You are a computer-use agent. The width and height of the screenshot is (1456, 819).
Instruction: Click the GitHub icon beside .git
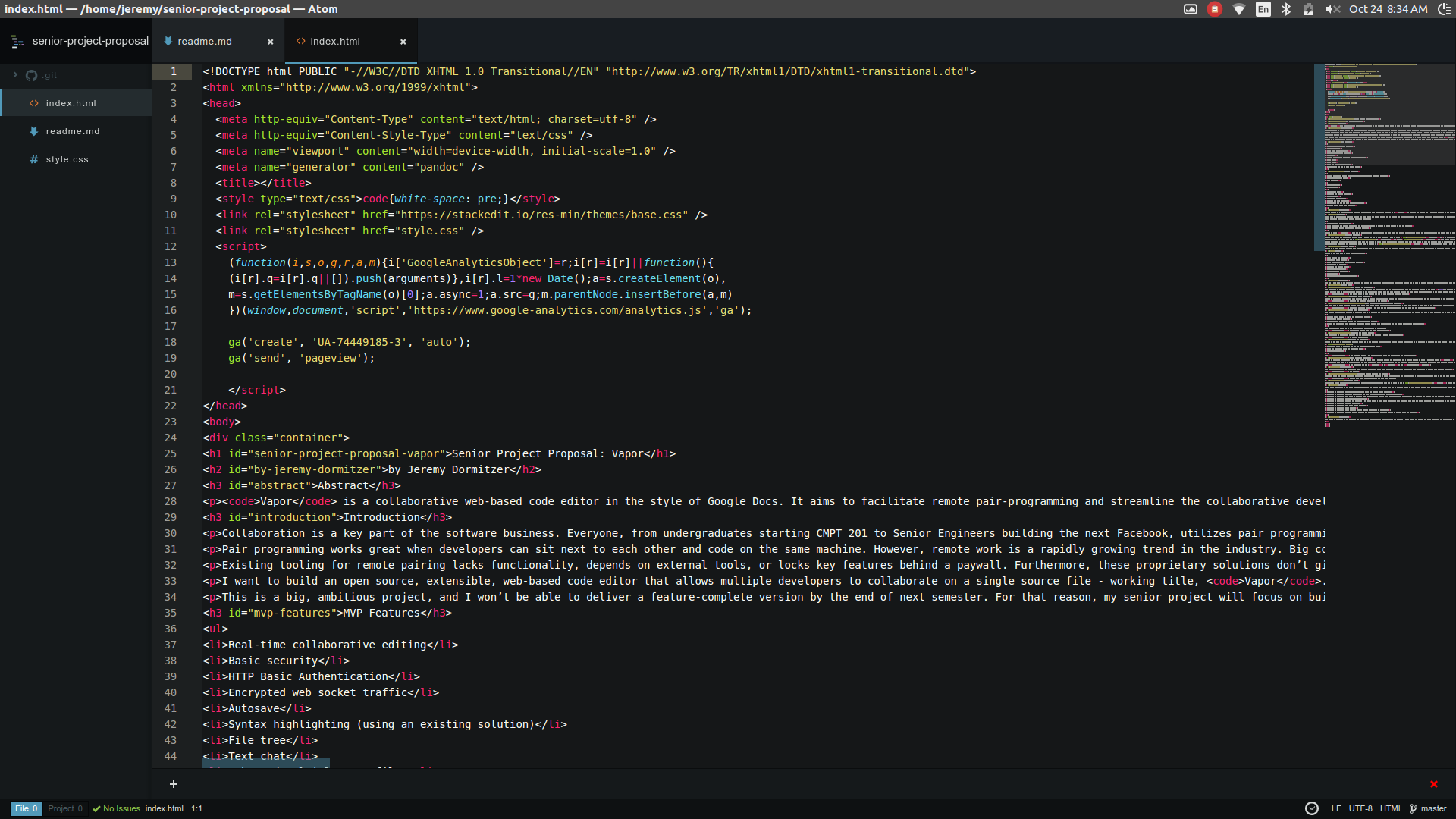[x=31, y=75]
